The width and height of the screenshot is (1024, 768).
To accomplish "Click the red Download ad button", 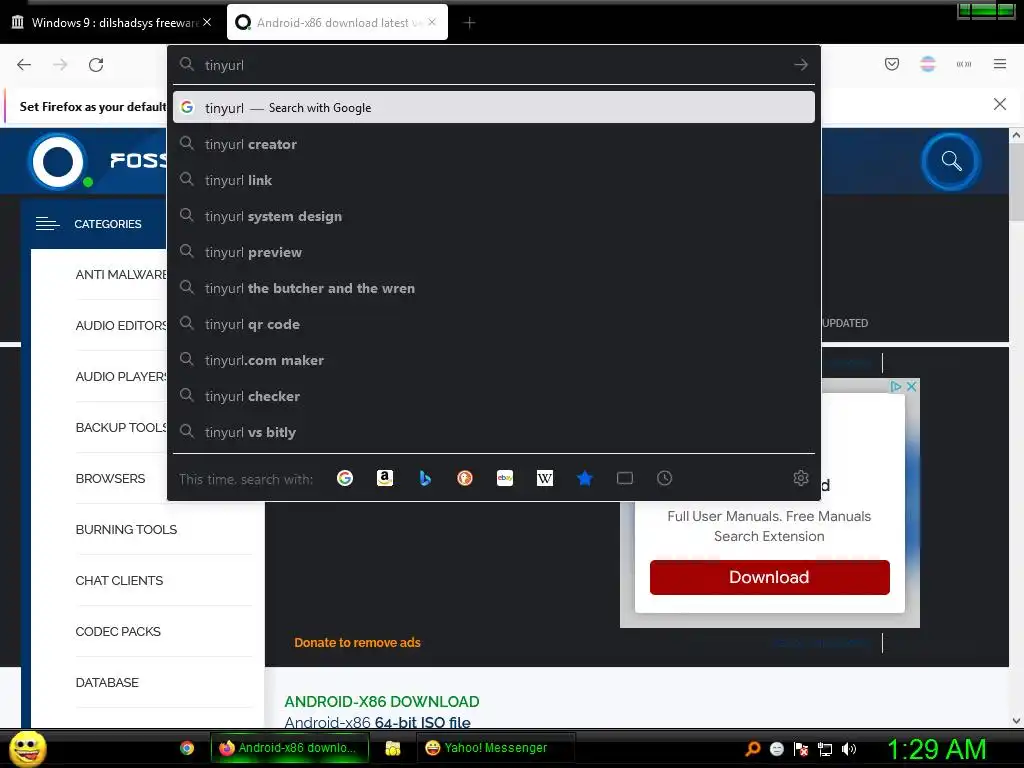I will tap(769, 577).
